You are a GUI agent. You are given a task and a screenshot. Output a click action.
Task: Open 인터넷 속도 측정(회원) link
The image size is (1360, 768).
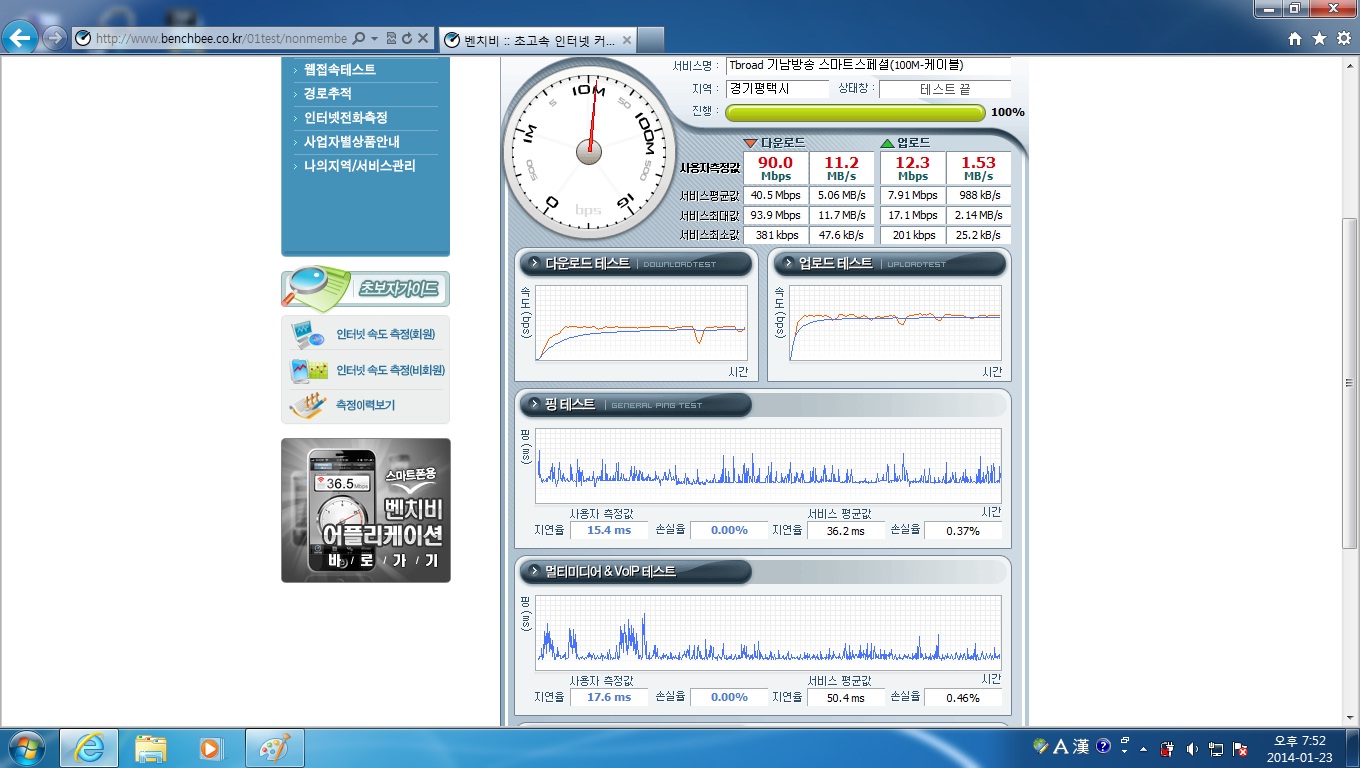pyautogui.click(x=385, y=334)
